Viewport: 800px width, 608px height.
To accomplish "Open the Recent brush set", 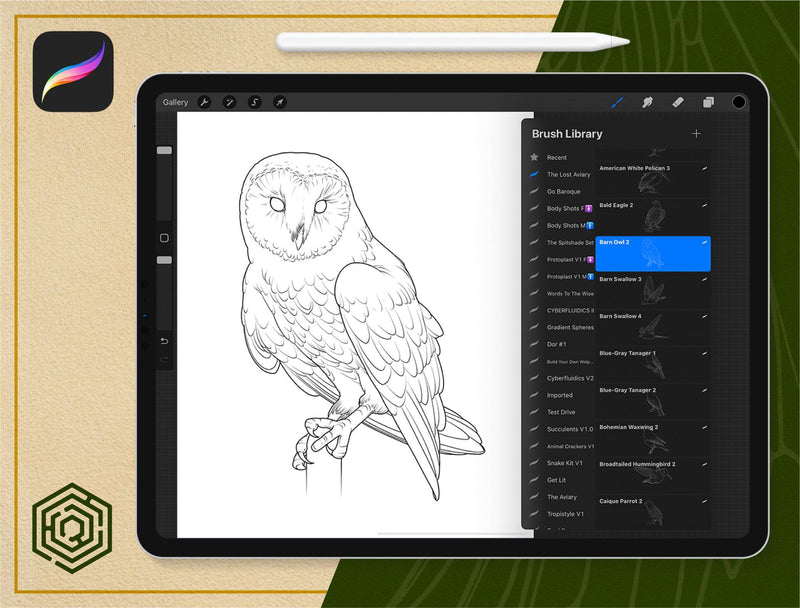I will point(556,157).
